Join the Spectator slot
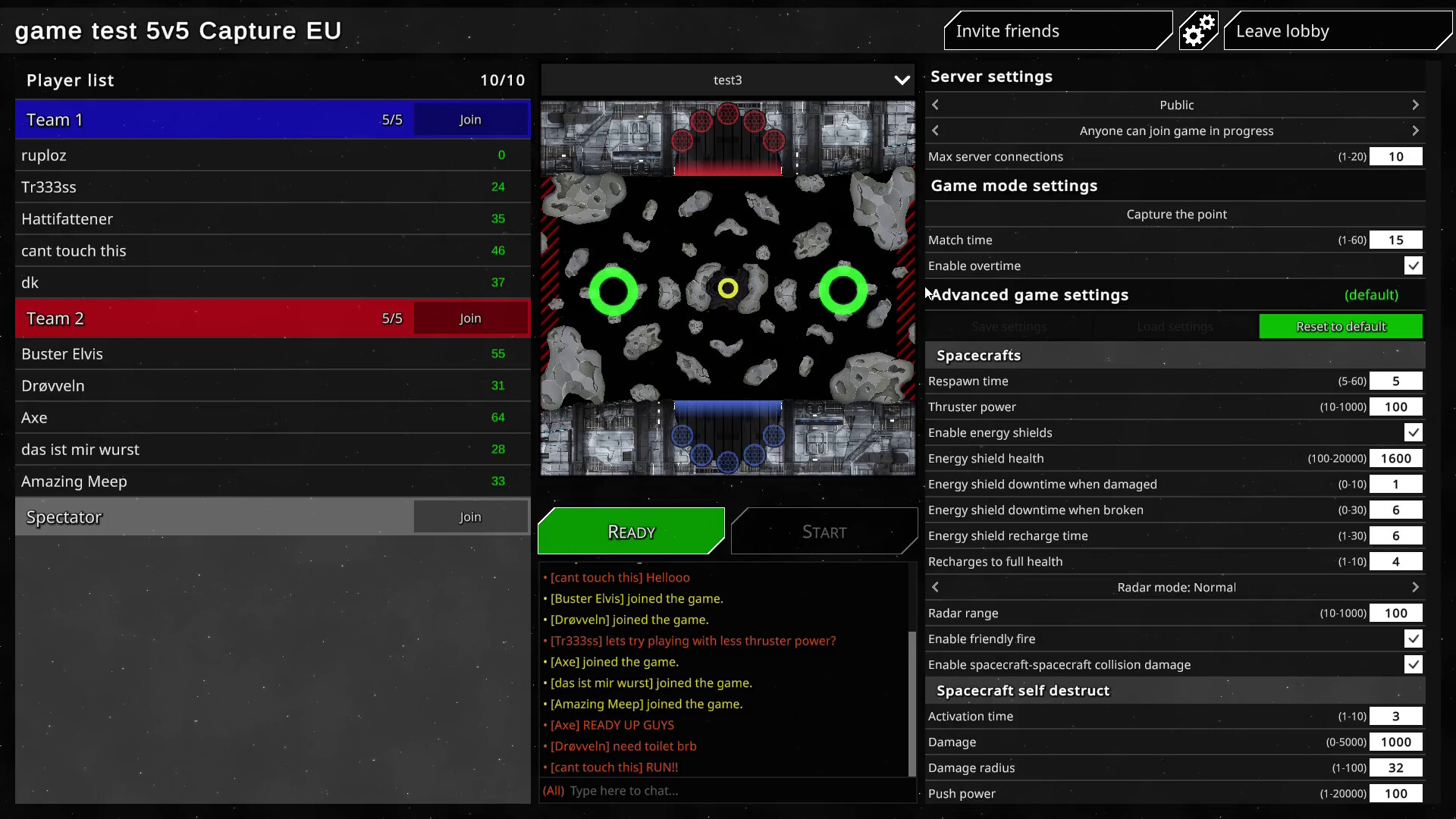Image resolution: width=1456 pixels, height=819 pixels. [470, 516]
